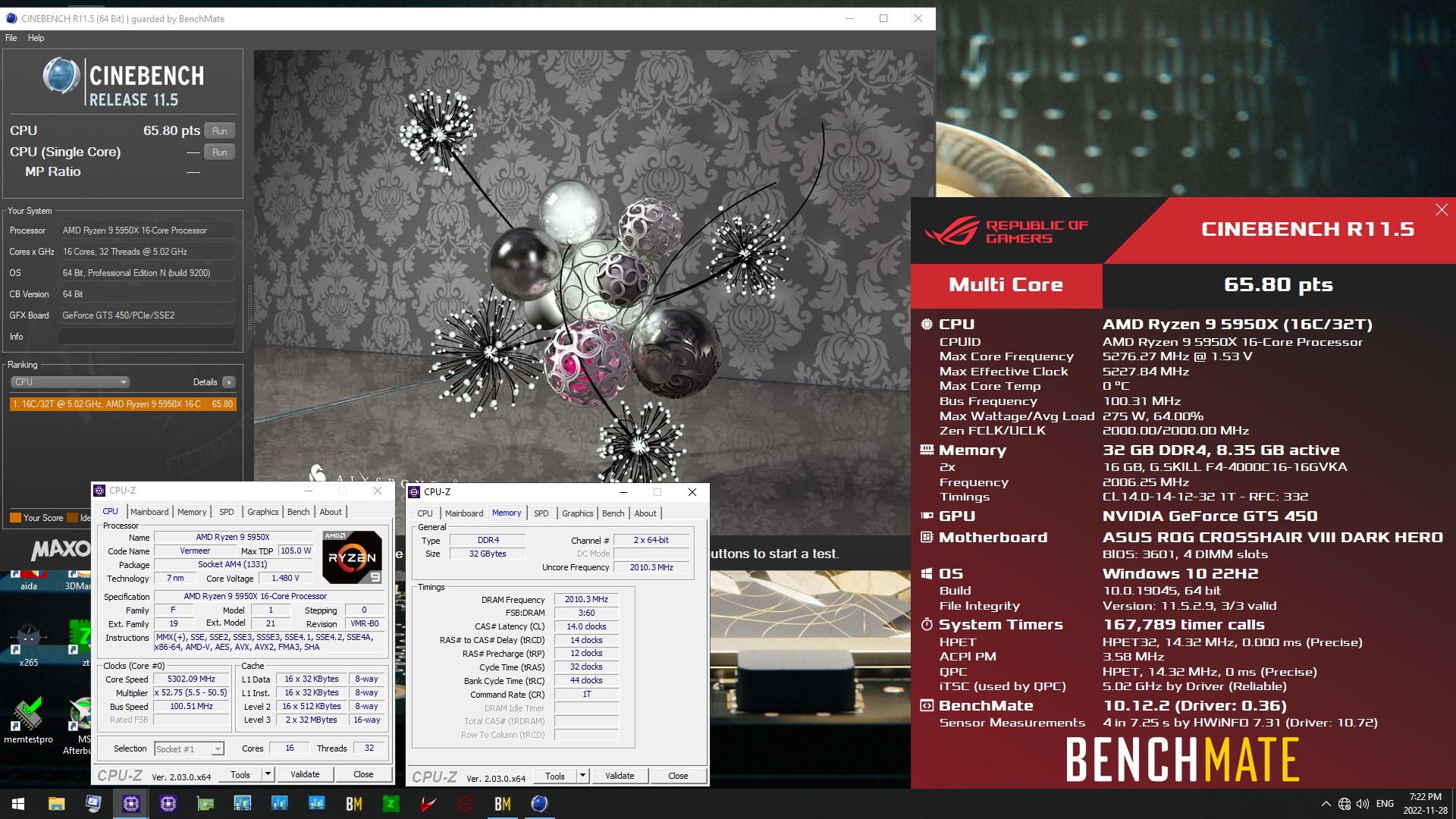Screen dimensions: 1456x819
Task: Open the Windows Start menu
Action: click(x=18, y=804)
